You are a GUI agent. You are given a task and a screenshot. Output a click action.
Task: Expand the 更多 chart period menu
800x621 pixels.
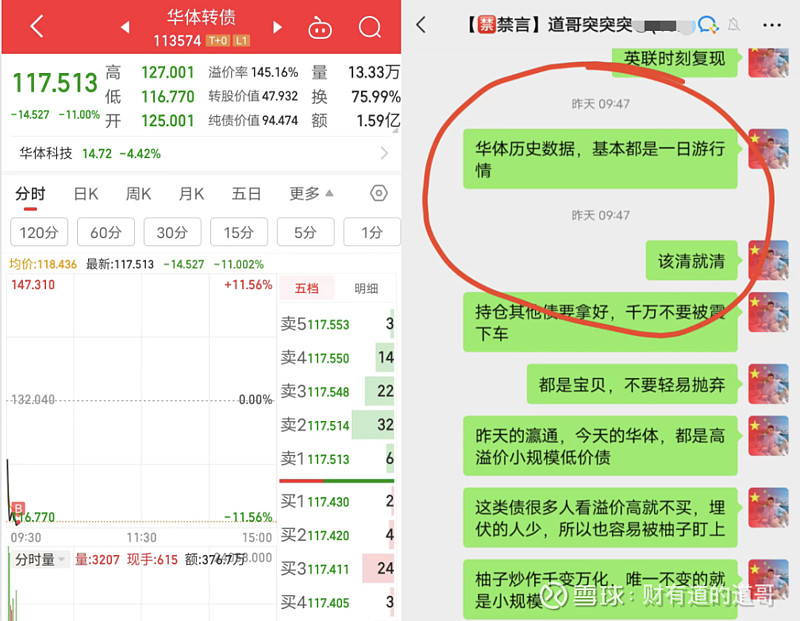coord(311,193)
